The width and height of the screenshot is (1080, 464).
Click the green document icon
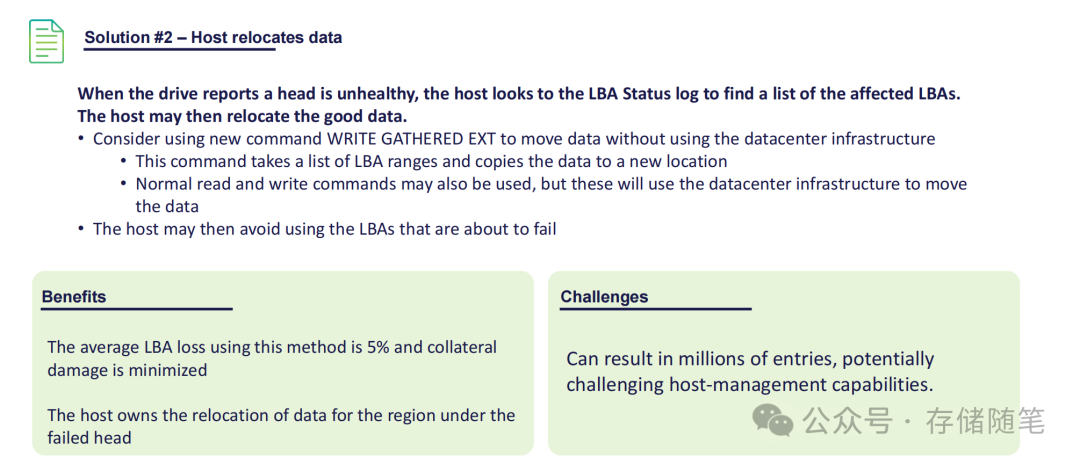pyautogui.click(x=46, y=40)
